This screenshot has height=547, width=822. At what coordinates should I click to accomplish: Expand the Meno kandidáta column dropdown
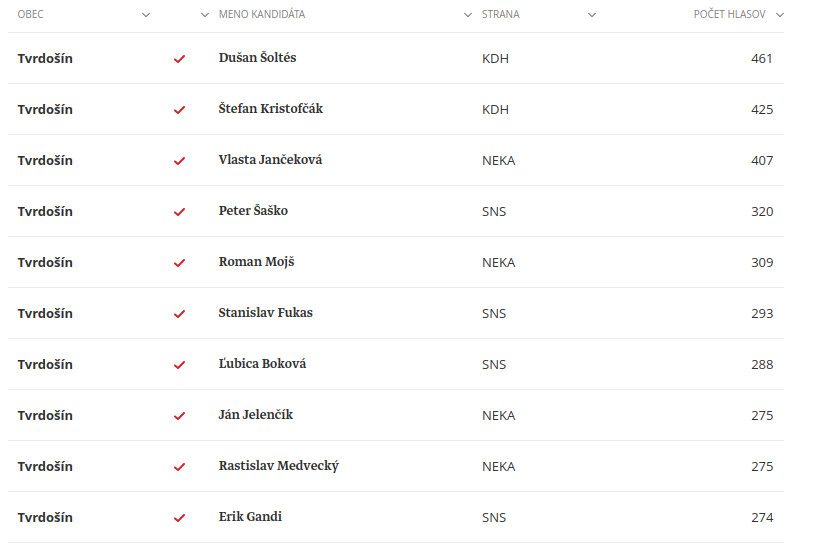[x=468, y=15]
